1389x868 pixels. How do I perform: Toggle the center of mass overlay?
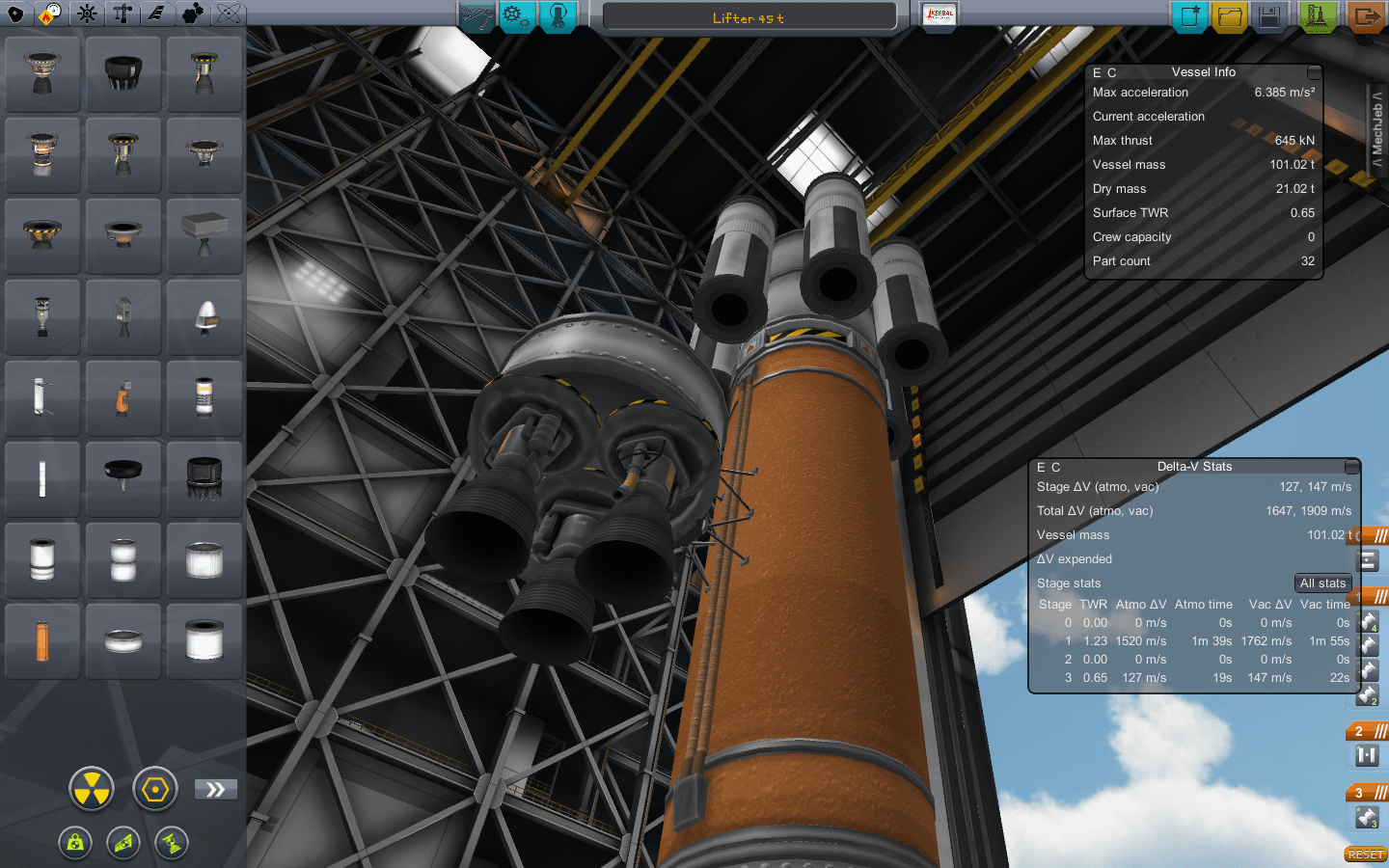76,843
